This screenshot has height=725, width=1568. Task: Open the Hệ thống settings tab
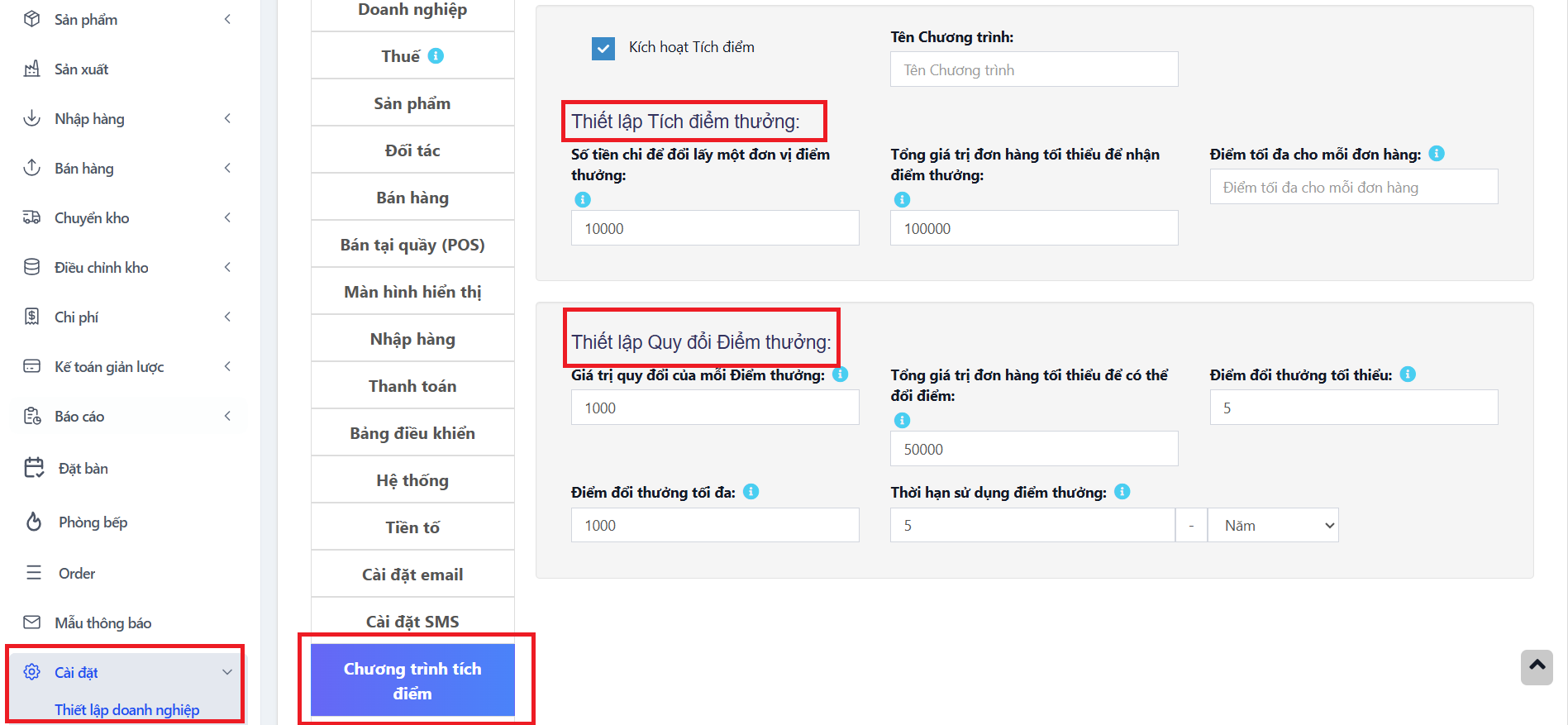(412, 480)
